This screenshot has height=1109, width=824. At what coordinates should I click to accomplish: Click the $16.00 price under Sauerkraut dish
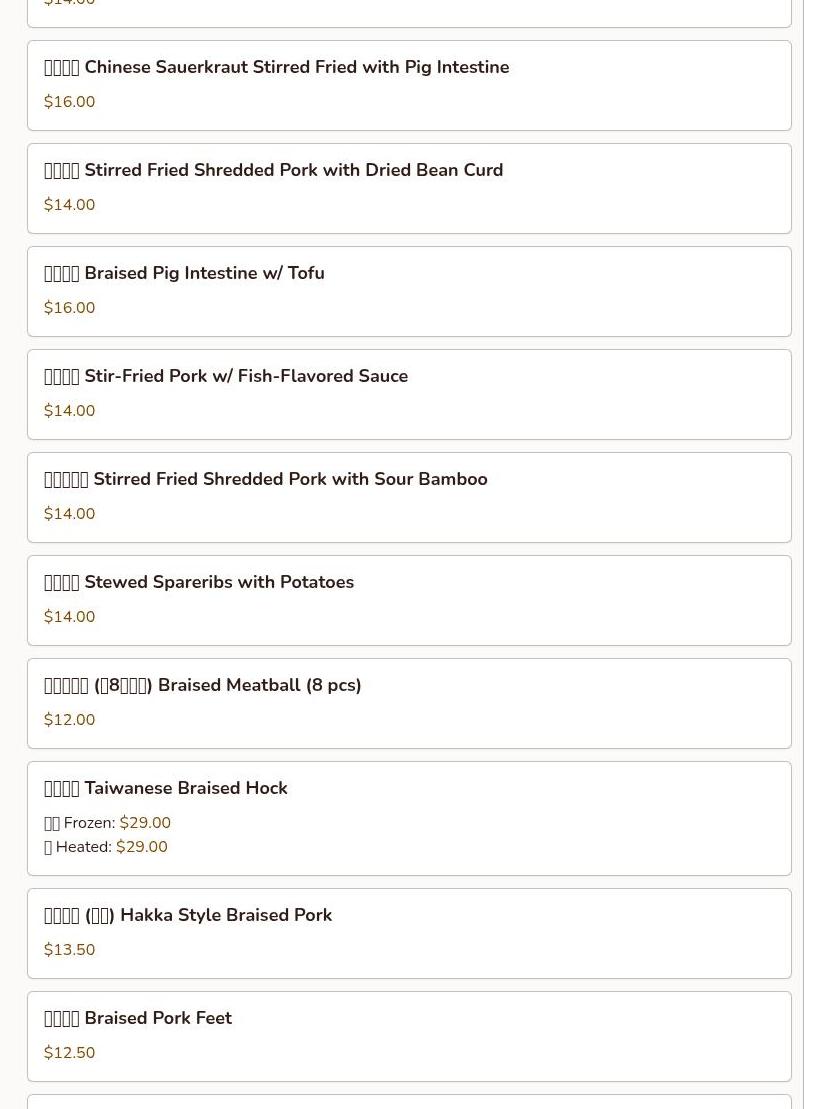69,101
